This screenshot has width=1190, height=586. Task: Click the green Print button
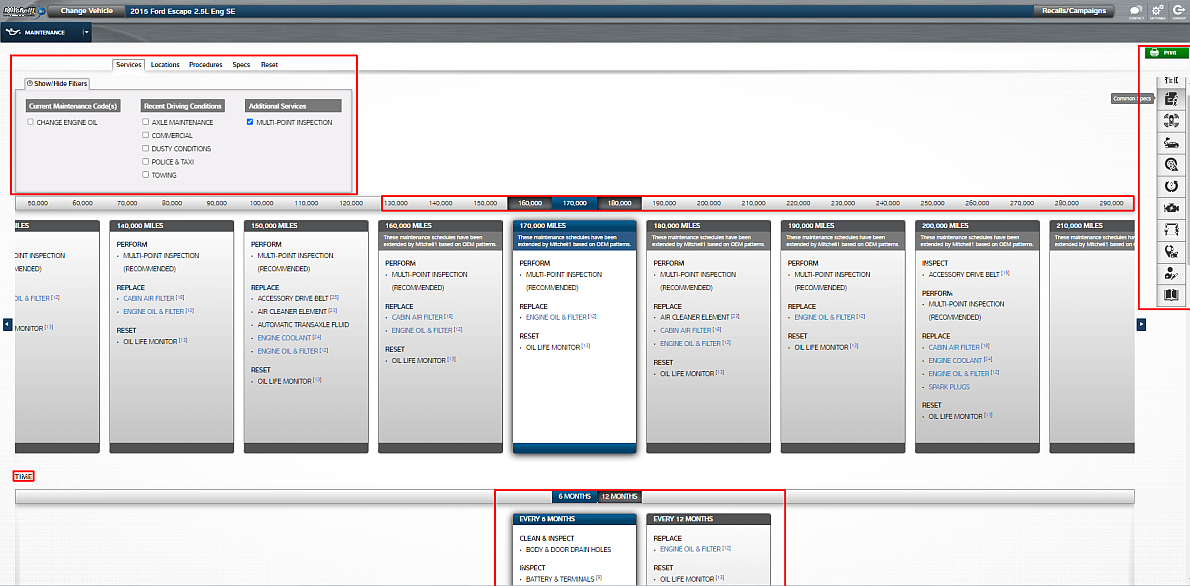1167,53
